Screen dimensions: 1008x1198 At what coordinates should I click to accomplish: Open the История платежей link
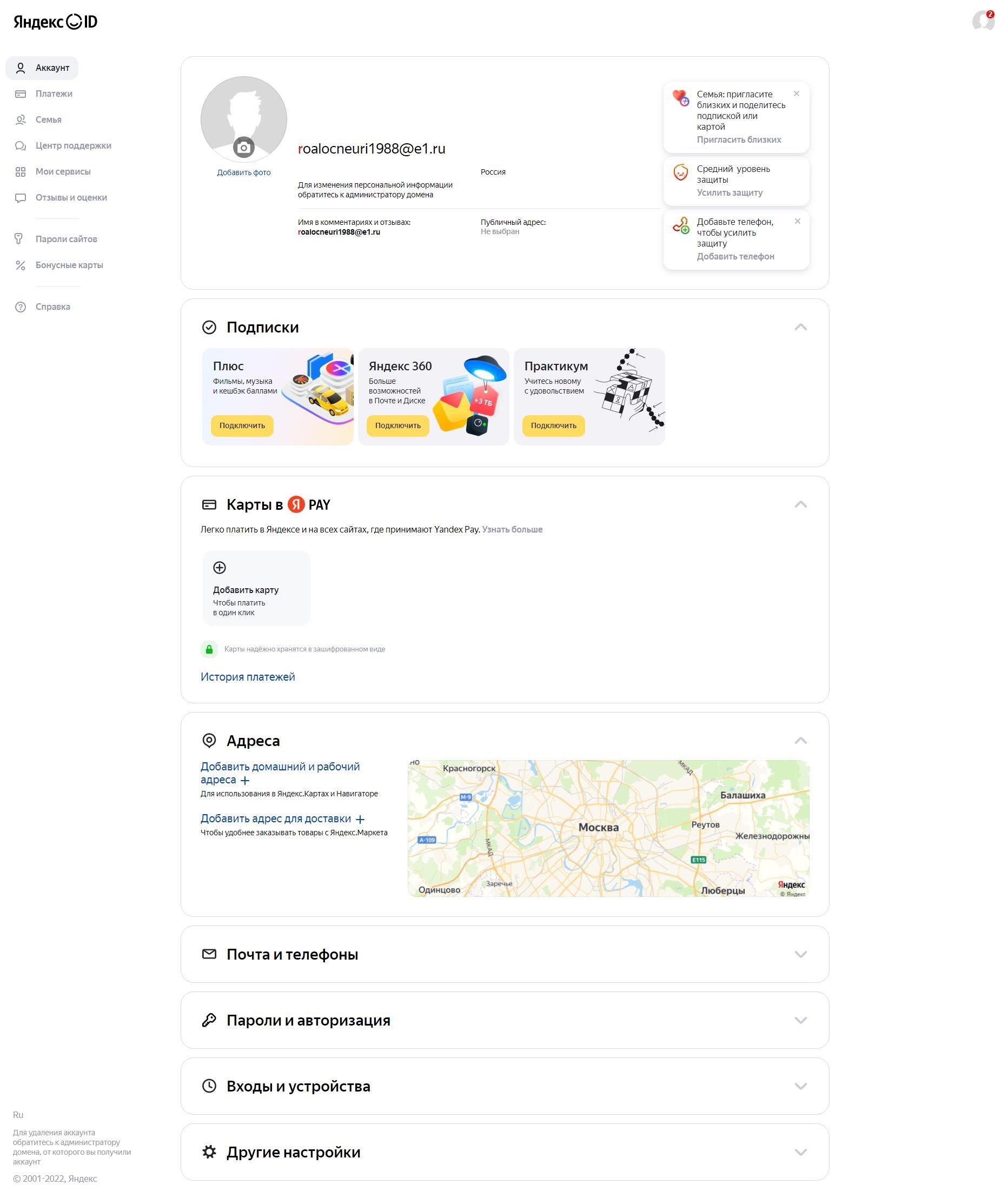click(x=248, y=677)
